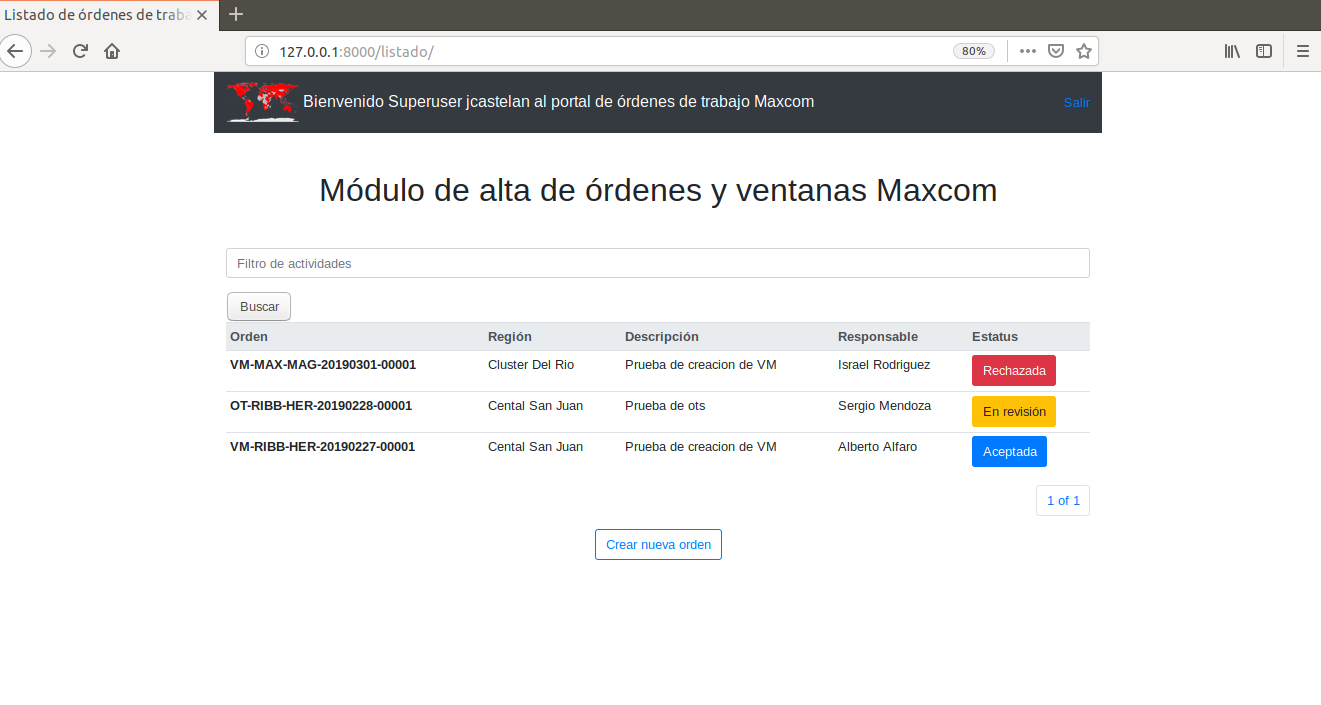Click the browser back arrow button
The width and height of the screenshot is (1321, 705).
[15, 51]
